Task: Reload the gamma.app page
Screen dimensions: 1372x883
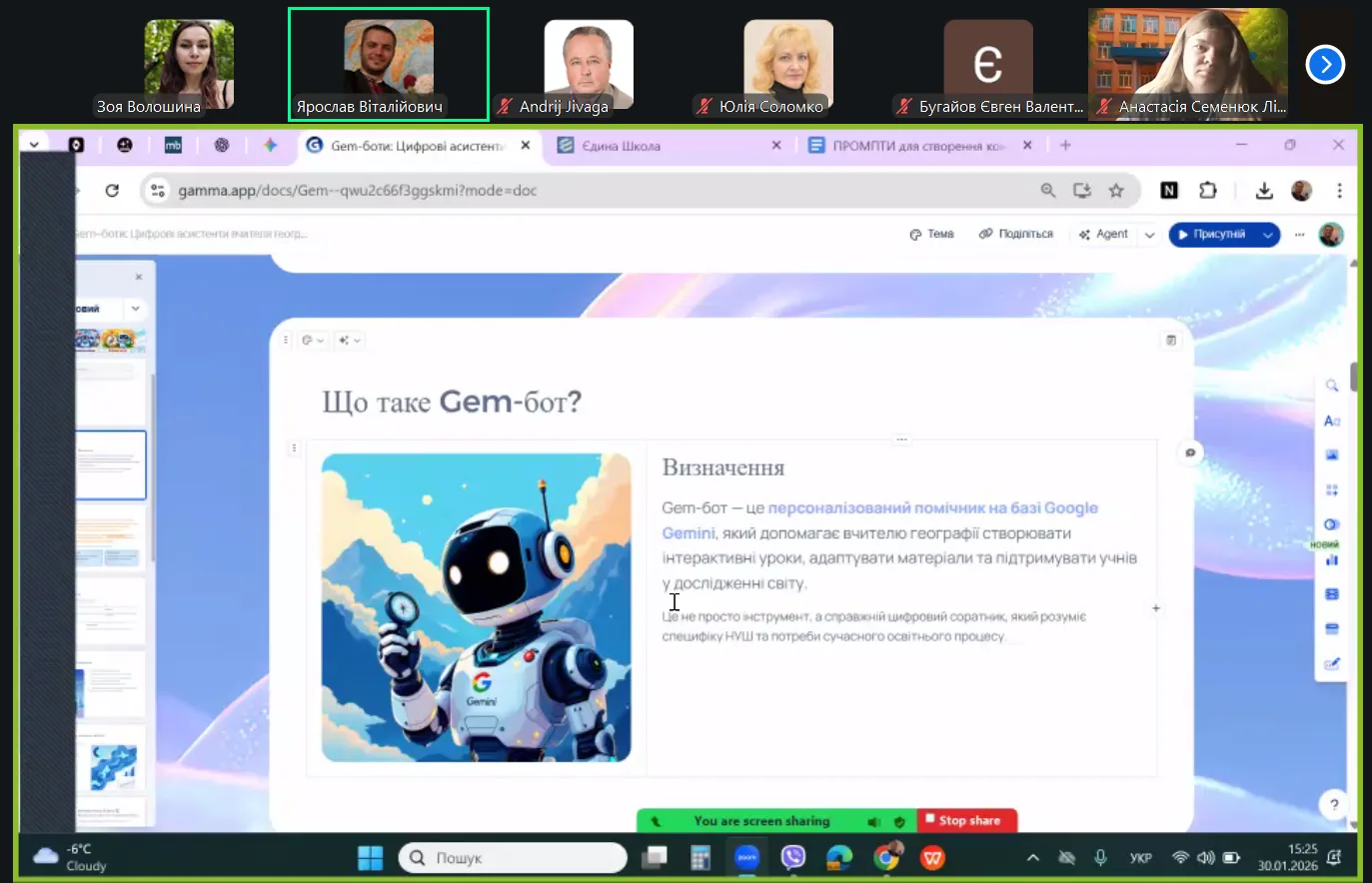Action: click(x=112, y=190)
